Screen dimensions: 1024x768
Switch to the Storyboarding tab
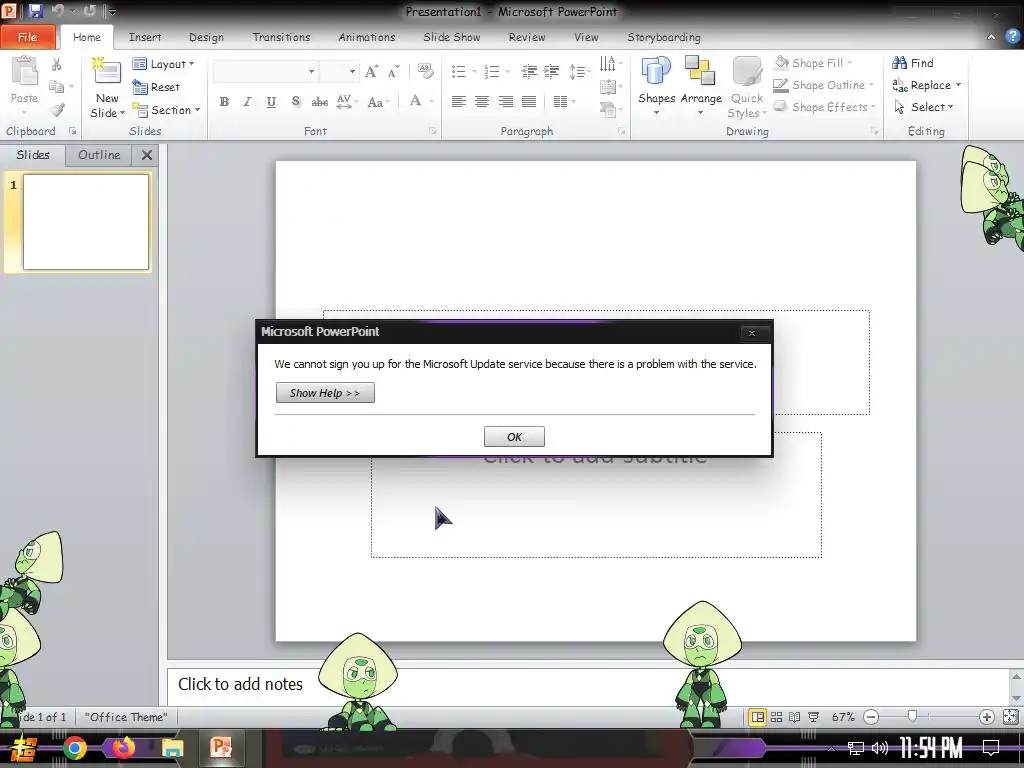pyautogui.click(x=664, y=37)
